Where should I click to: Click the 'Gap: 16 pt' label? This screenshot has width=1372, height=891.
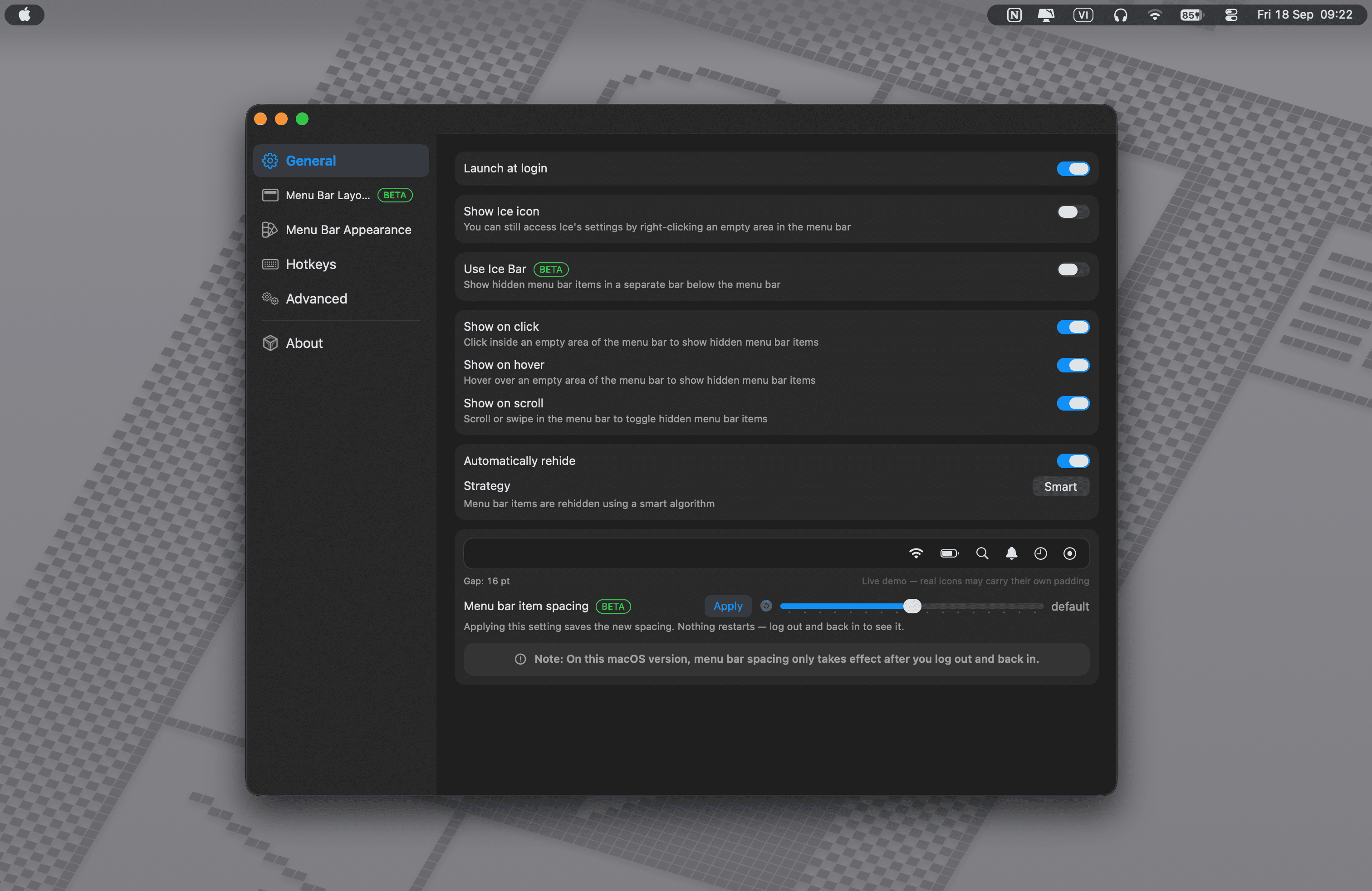486,581
